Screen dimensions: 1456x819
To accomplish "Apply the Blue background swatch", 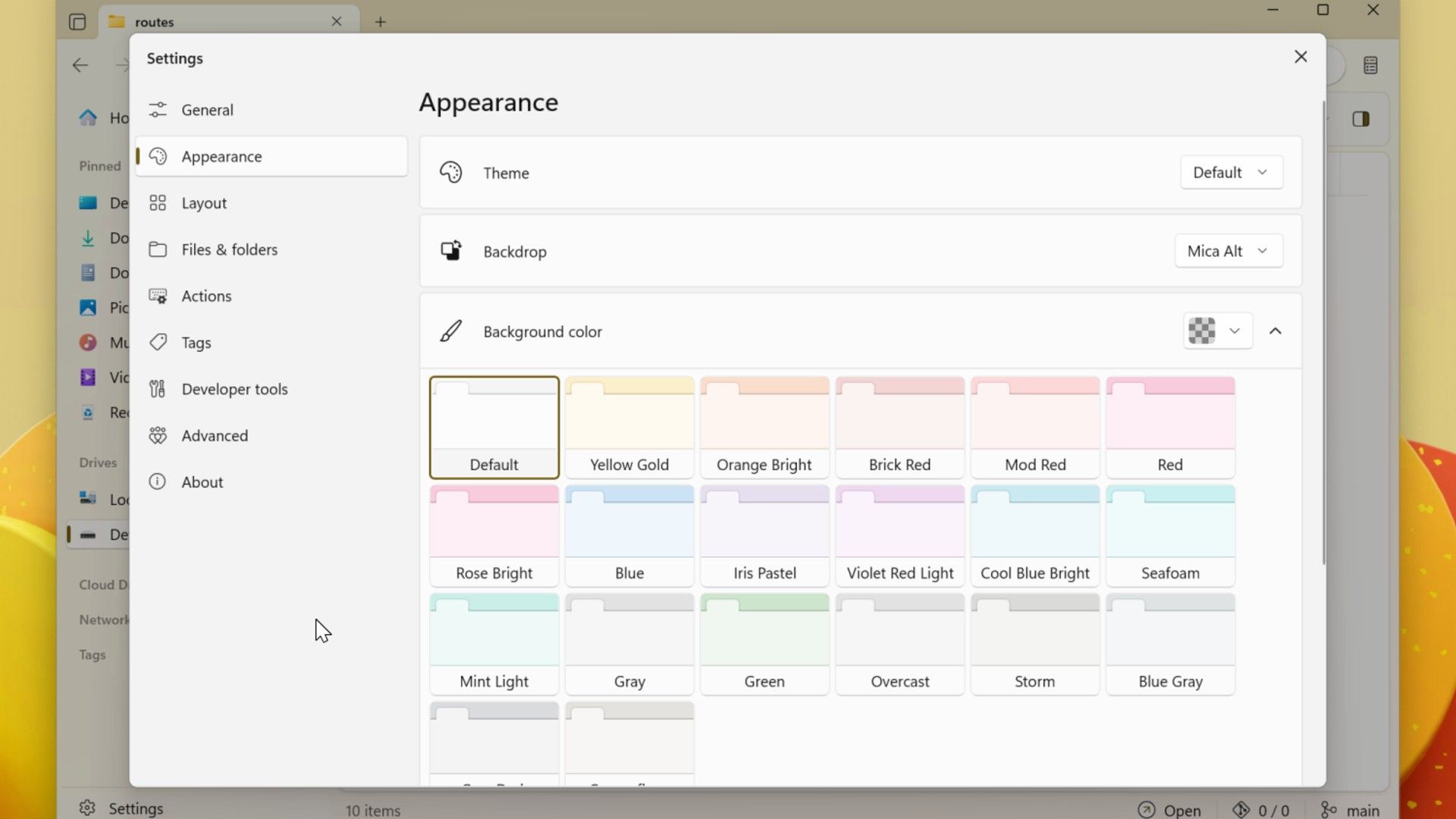I will click(629, 536).
